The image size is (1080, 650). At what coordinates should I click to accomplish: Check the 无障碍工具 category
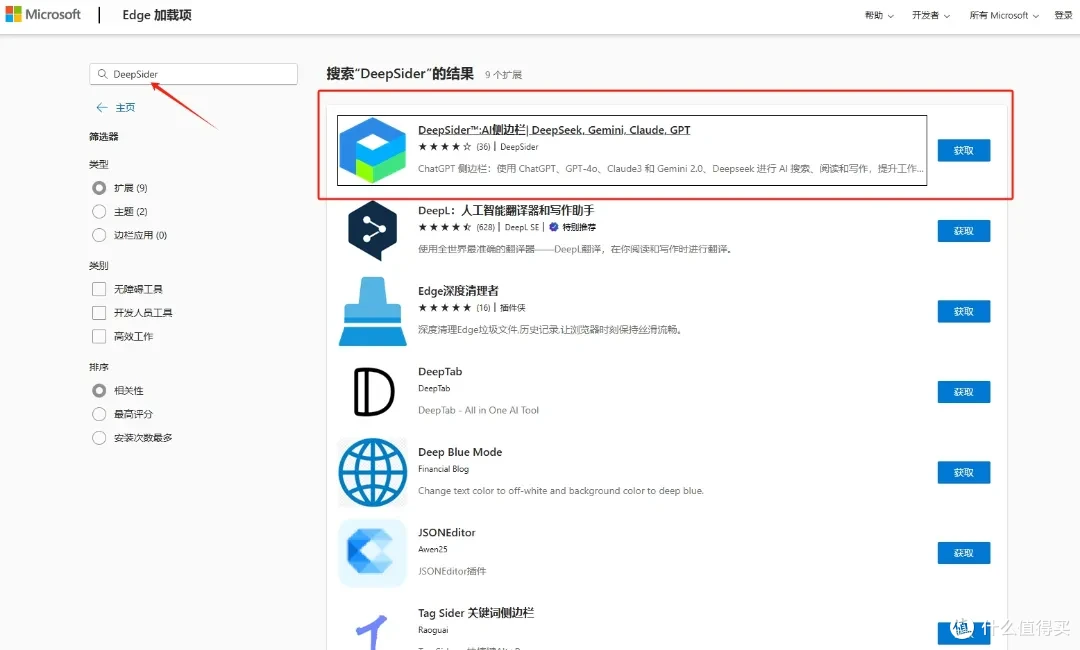click(x=99, y=289)
